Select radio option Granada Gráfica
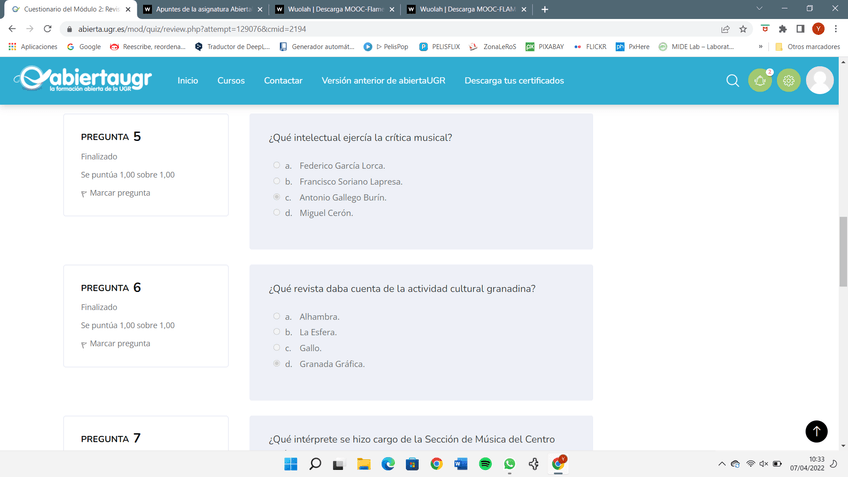The height and width of the screenshot is (477, 848). 276,363
